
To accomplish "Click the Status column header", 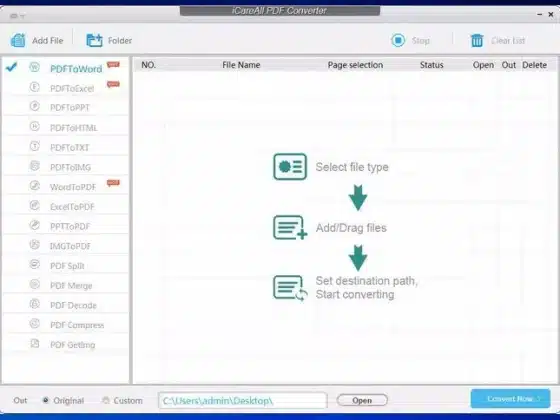I will (431, 65).
